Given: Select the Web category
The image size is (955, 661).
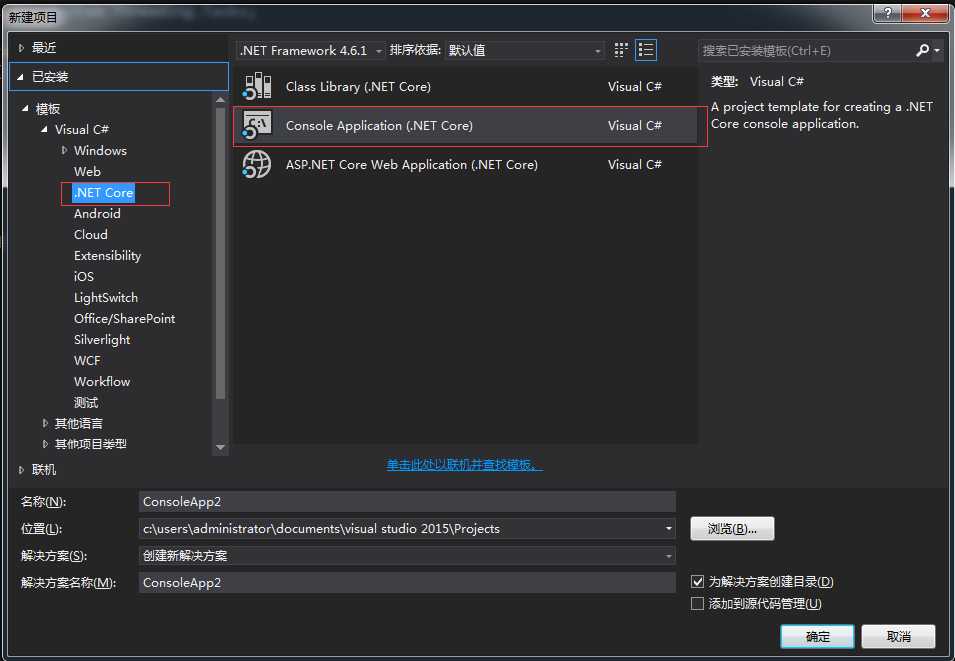Looking at the screenshot, I should coord(87,171).
